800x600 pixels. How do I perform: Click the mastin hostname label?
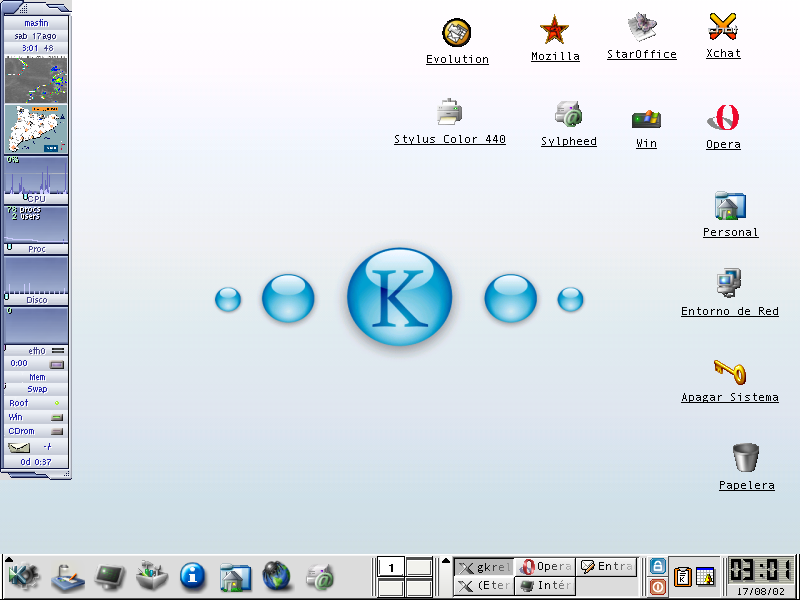pos(36,23)
